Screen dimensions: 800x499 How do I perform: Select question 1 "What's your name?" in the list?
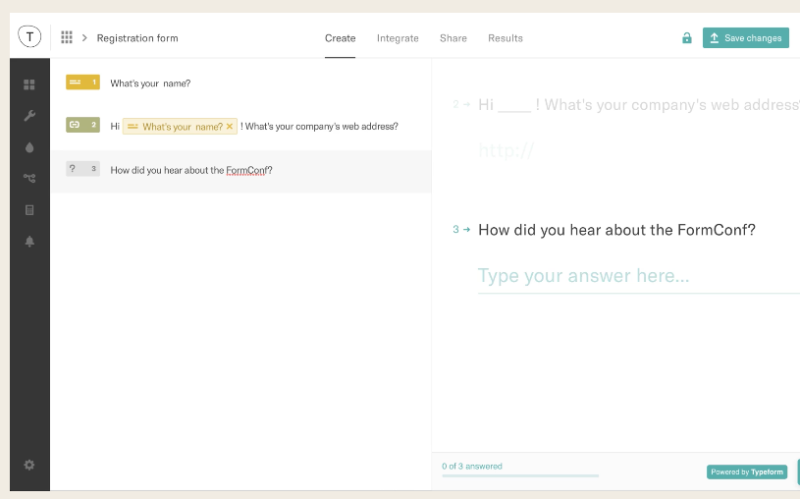(241, 83)
